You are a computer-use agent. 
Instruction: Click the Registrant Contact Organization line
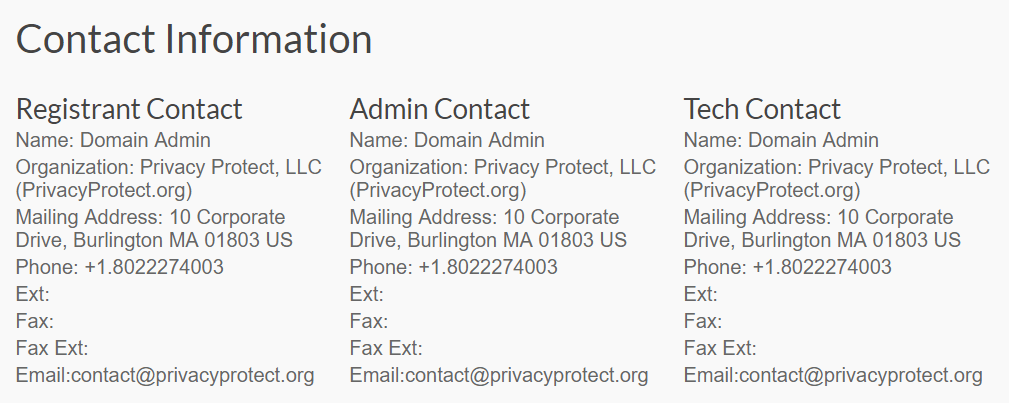coord(169,178)
